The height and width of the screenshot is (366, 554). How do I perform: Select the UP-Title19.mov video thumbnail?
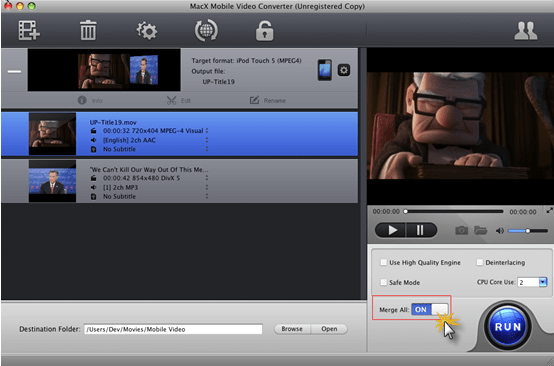tap(52, 134)
